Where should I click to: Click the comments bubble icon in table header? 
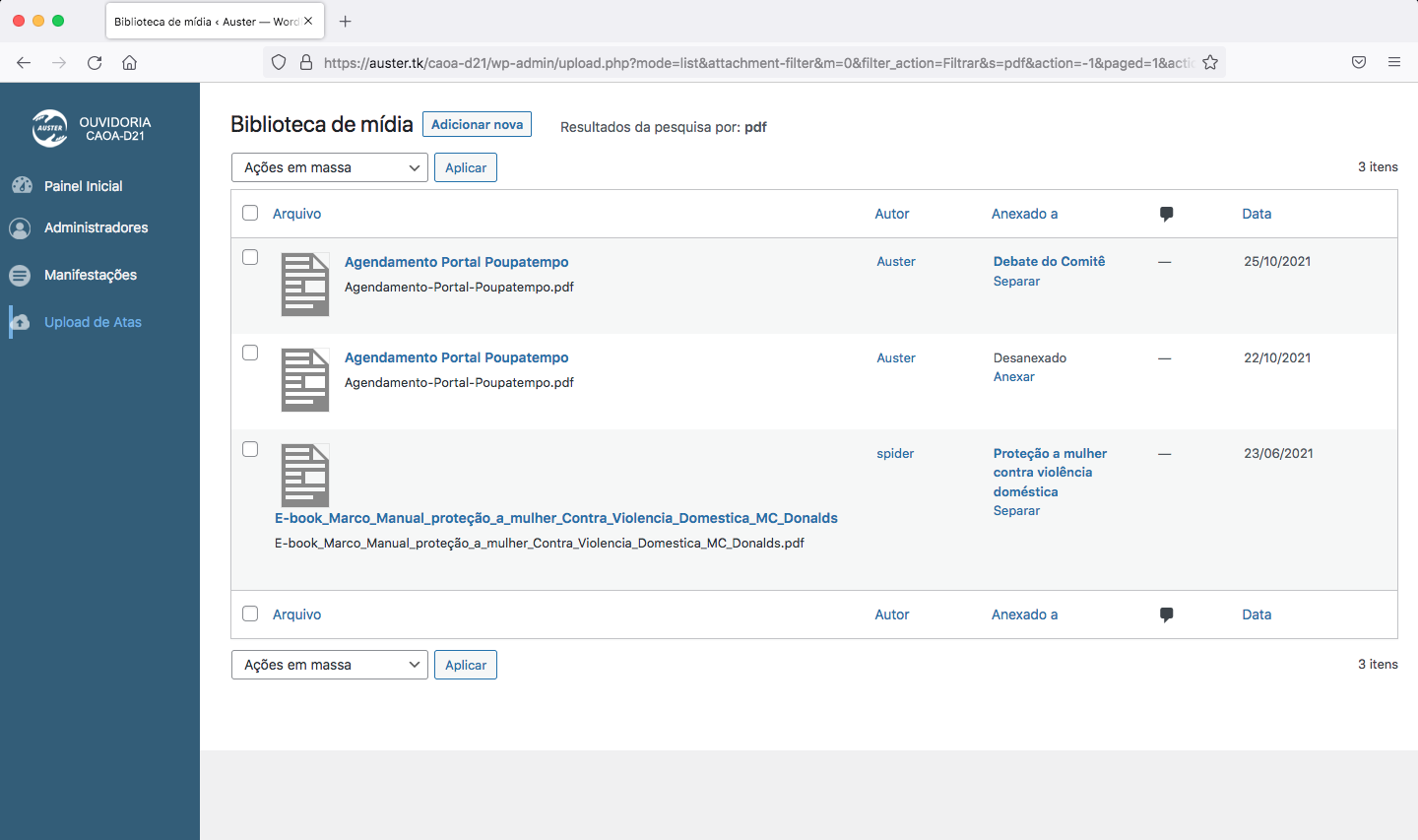coord(1166,214)
